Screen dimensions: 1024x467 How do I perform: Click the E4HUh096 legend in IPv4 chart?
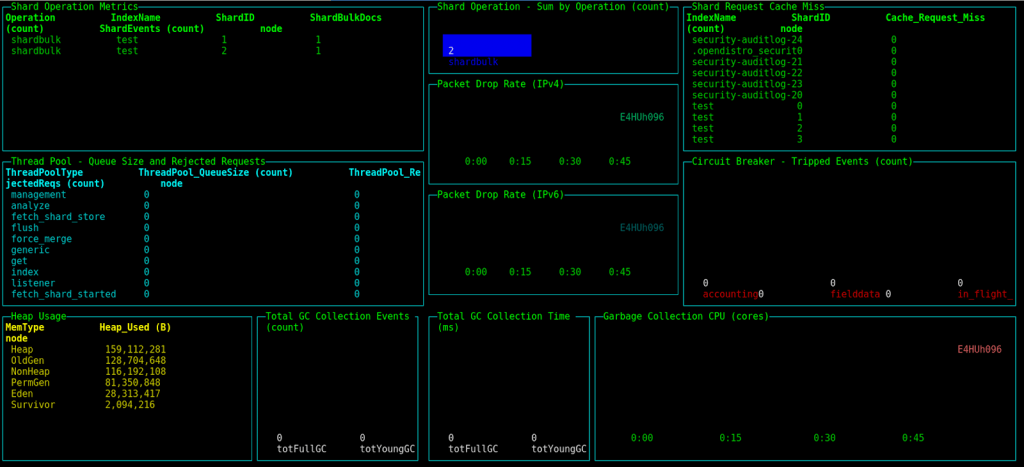642,118
